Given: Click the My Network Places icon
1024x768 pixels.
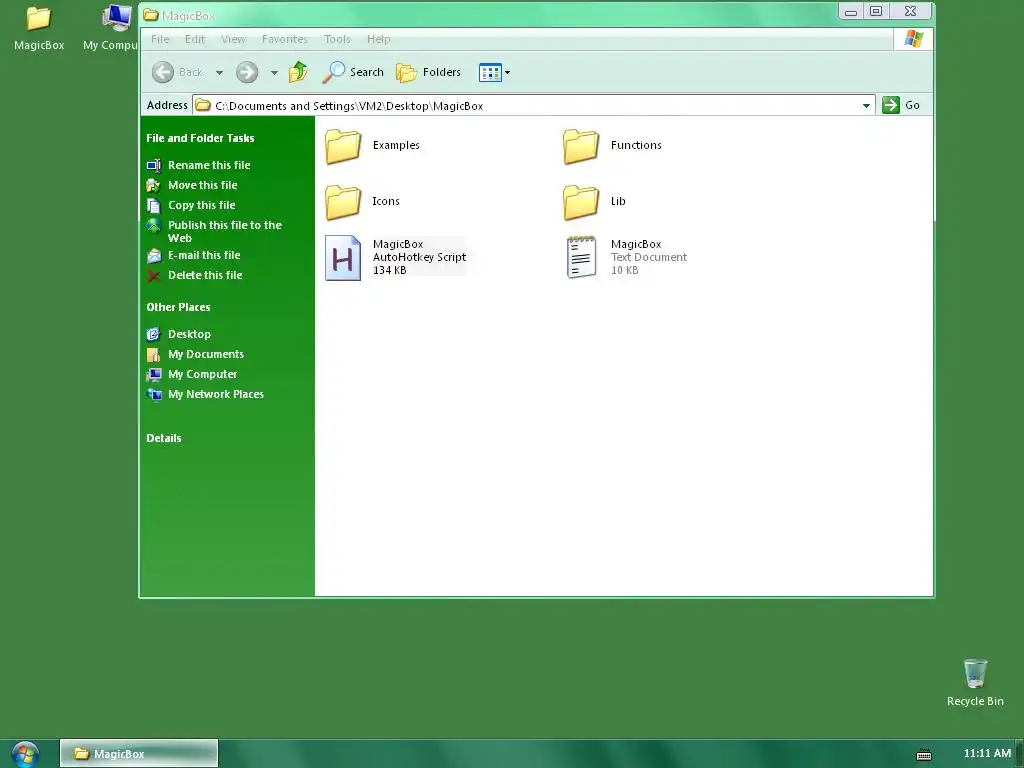Looking at the screenshot, I should pyautogui.click(x=153, y=394).
